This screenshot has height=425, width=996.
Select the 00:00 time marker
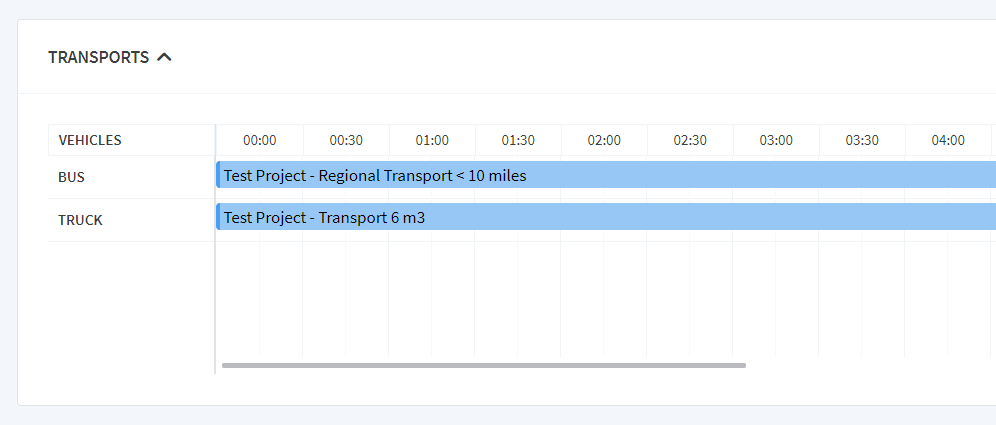pos(260,140)
